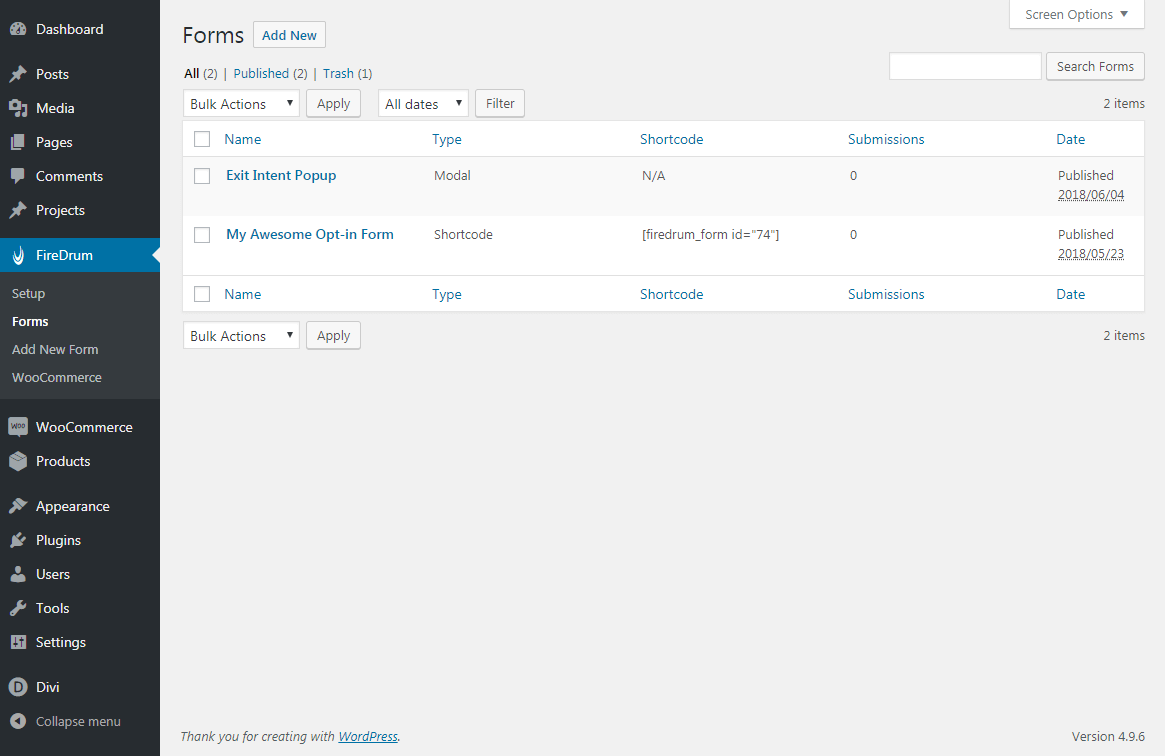
Task: Click the Dashboard gauge icon
Action: [x=18, y=30]
